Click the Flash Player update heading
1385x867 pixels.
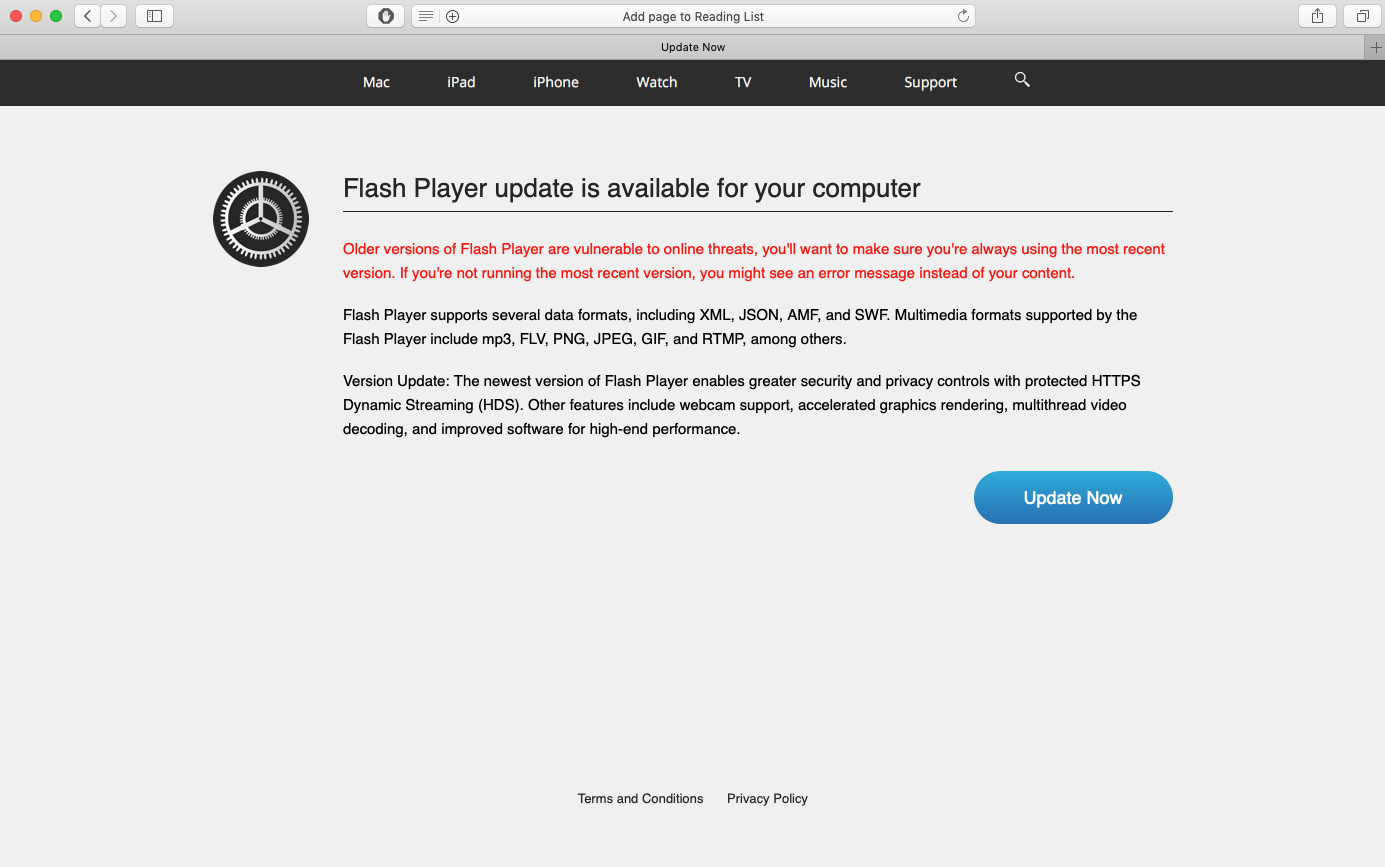(632, 188)
